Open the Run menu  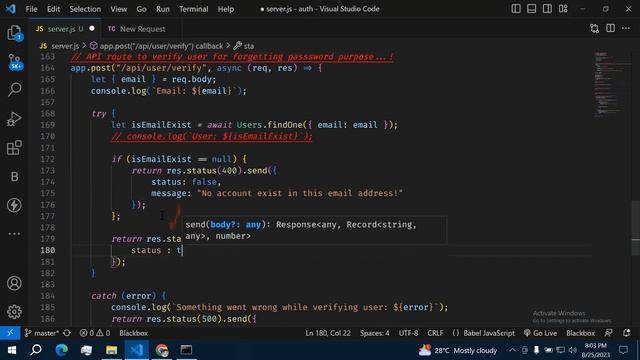tap(162, 9)
